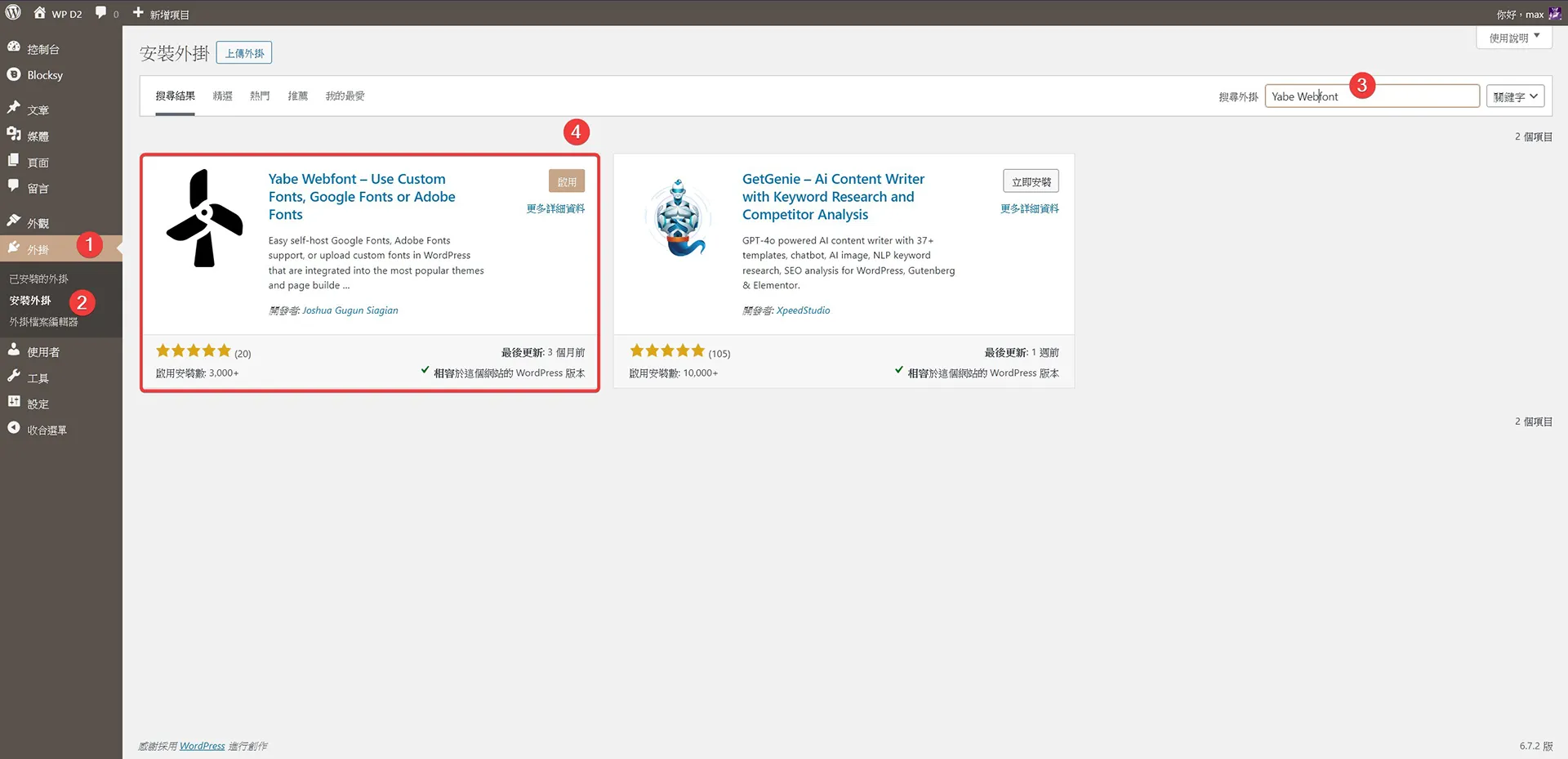Open 留言 comments icon in sidebar
Image resolution: width=1568 pixels, height=759 pixels.
click(14, 186)
